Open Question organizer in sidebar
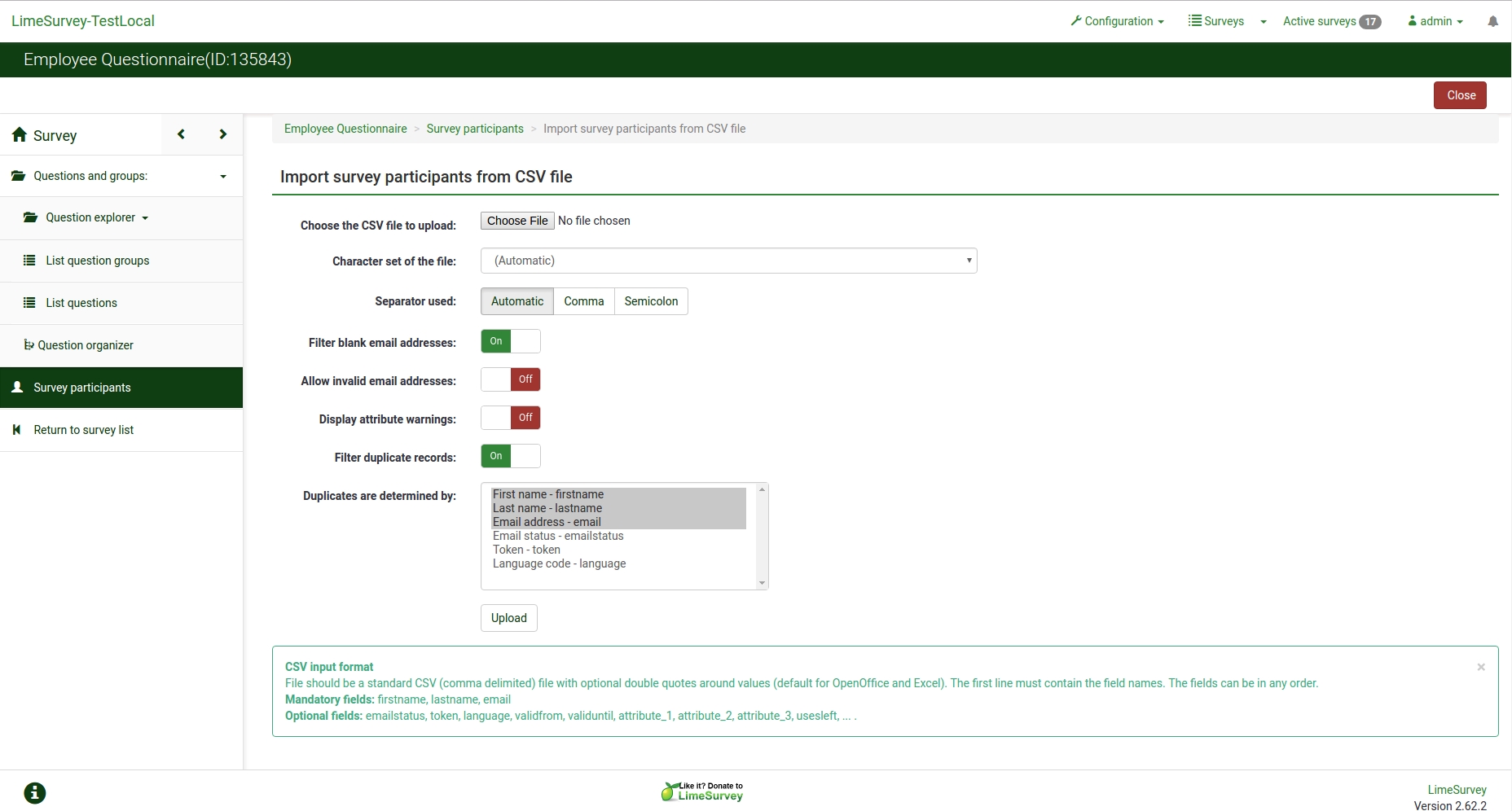 pos(121,345)
